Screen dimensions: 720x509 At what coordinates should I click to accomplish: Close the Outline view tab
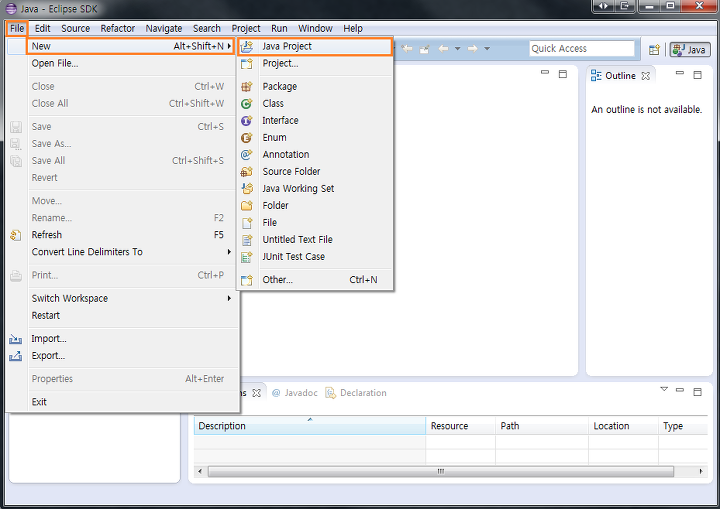click(646, 76)
